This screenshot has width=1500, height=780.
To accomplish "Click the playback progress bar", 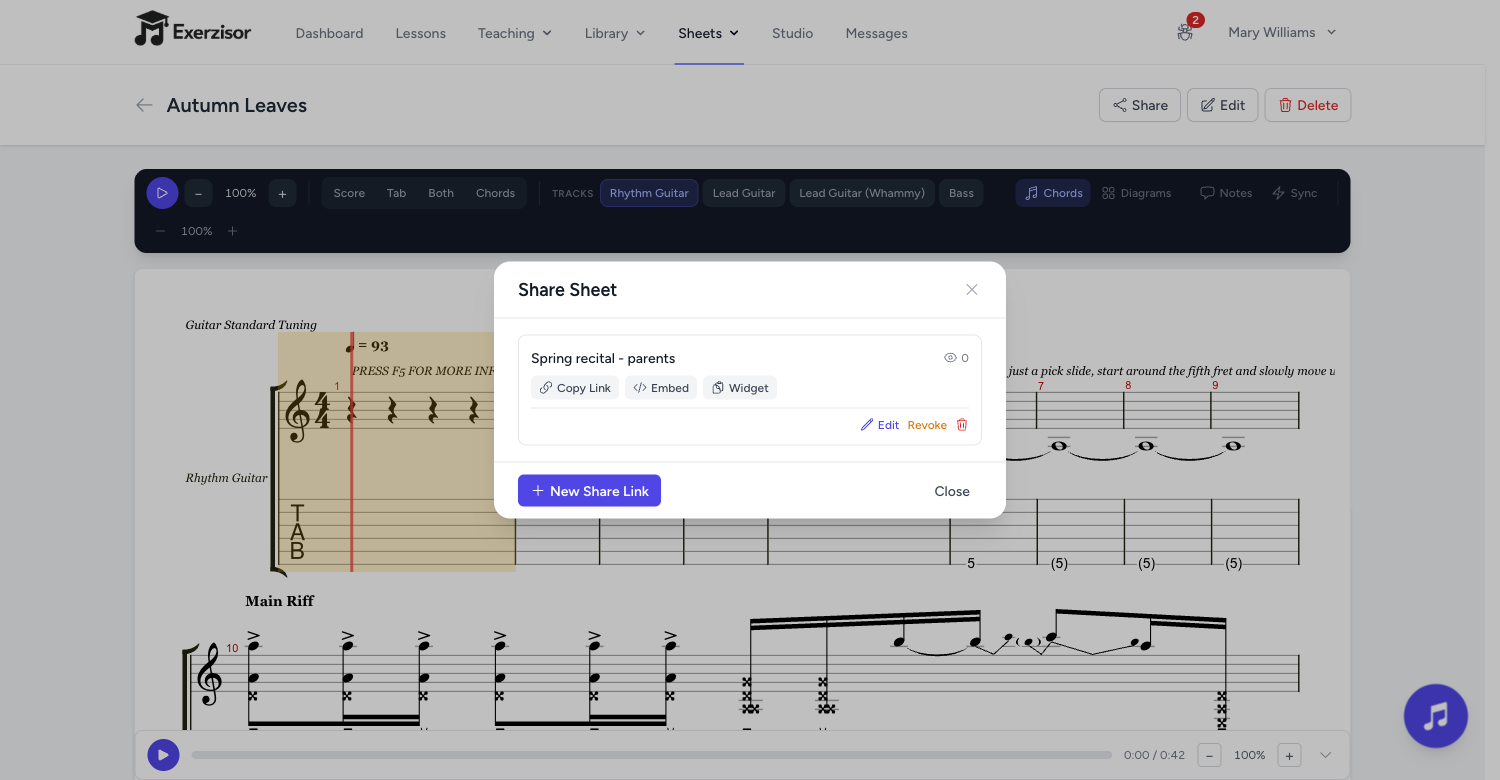I will tap(651, 755).
